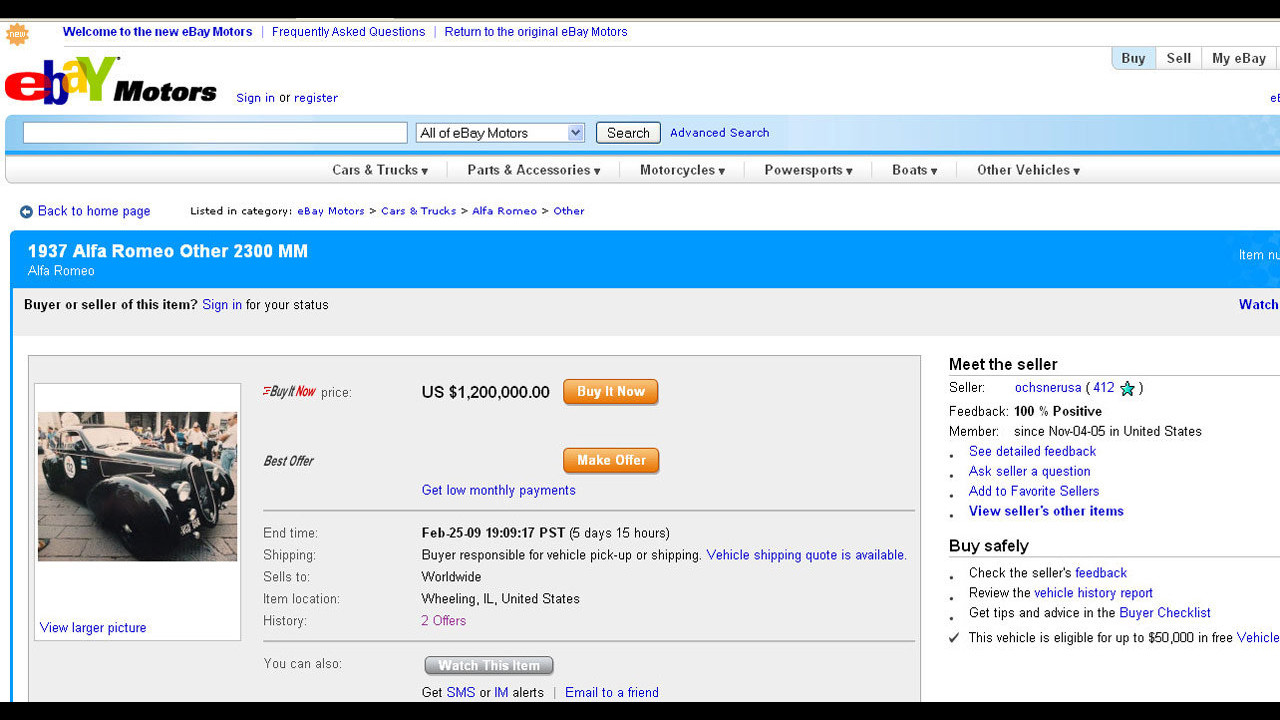Click the 412 feedback score link
This screenshot has width=1280, height=720.
1104,388
